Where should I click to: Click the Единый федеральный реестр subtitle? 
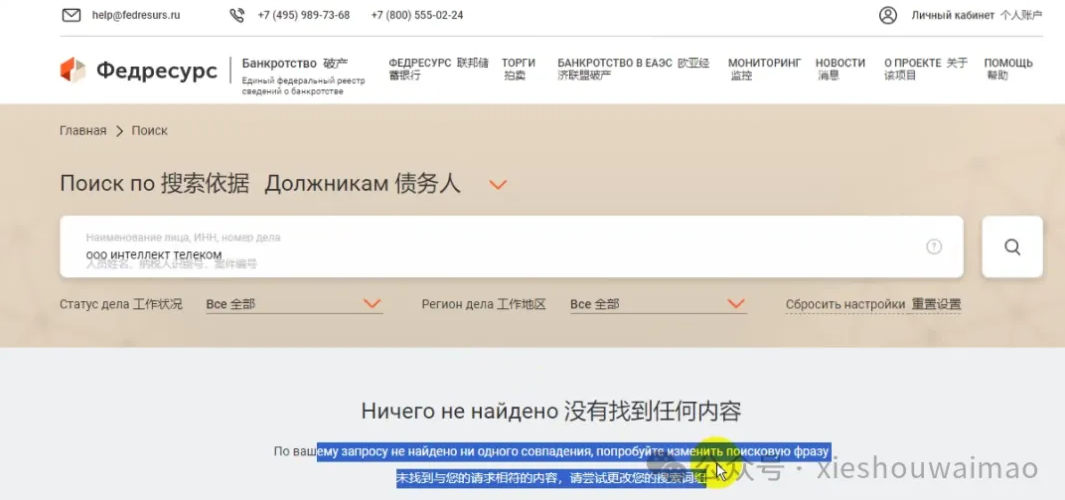tap(303, 86)
